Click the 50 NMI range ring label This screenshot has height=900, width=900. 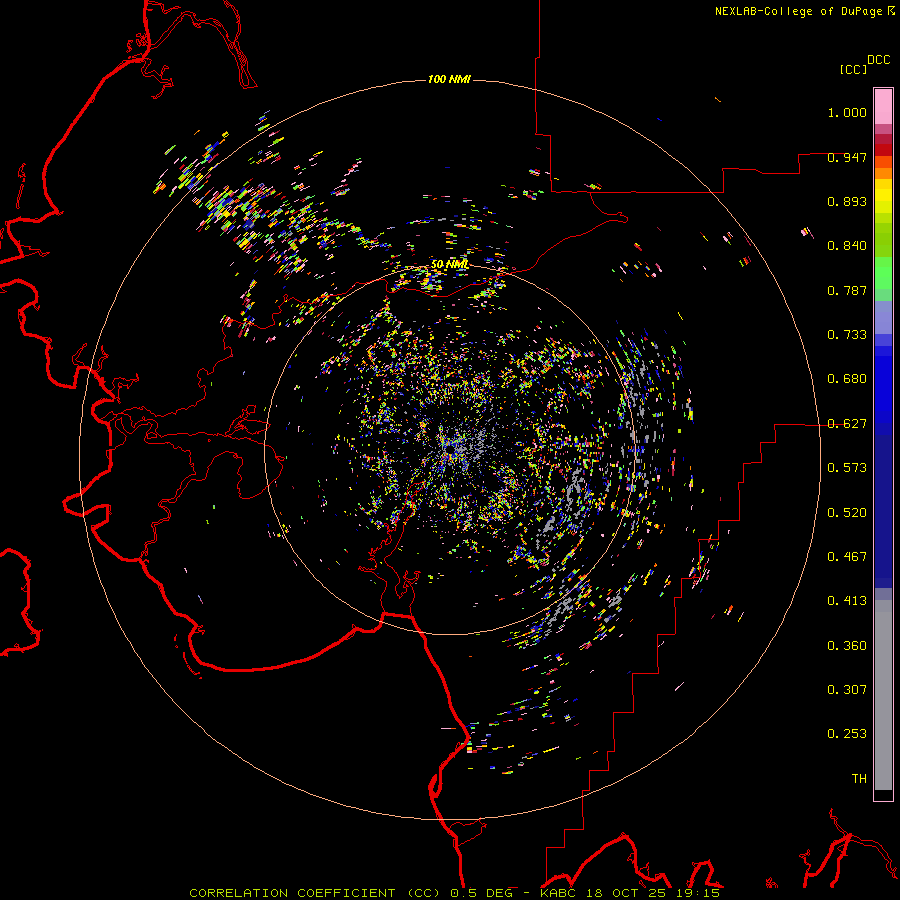[x=449, y=265]
